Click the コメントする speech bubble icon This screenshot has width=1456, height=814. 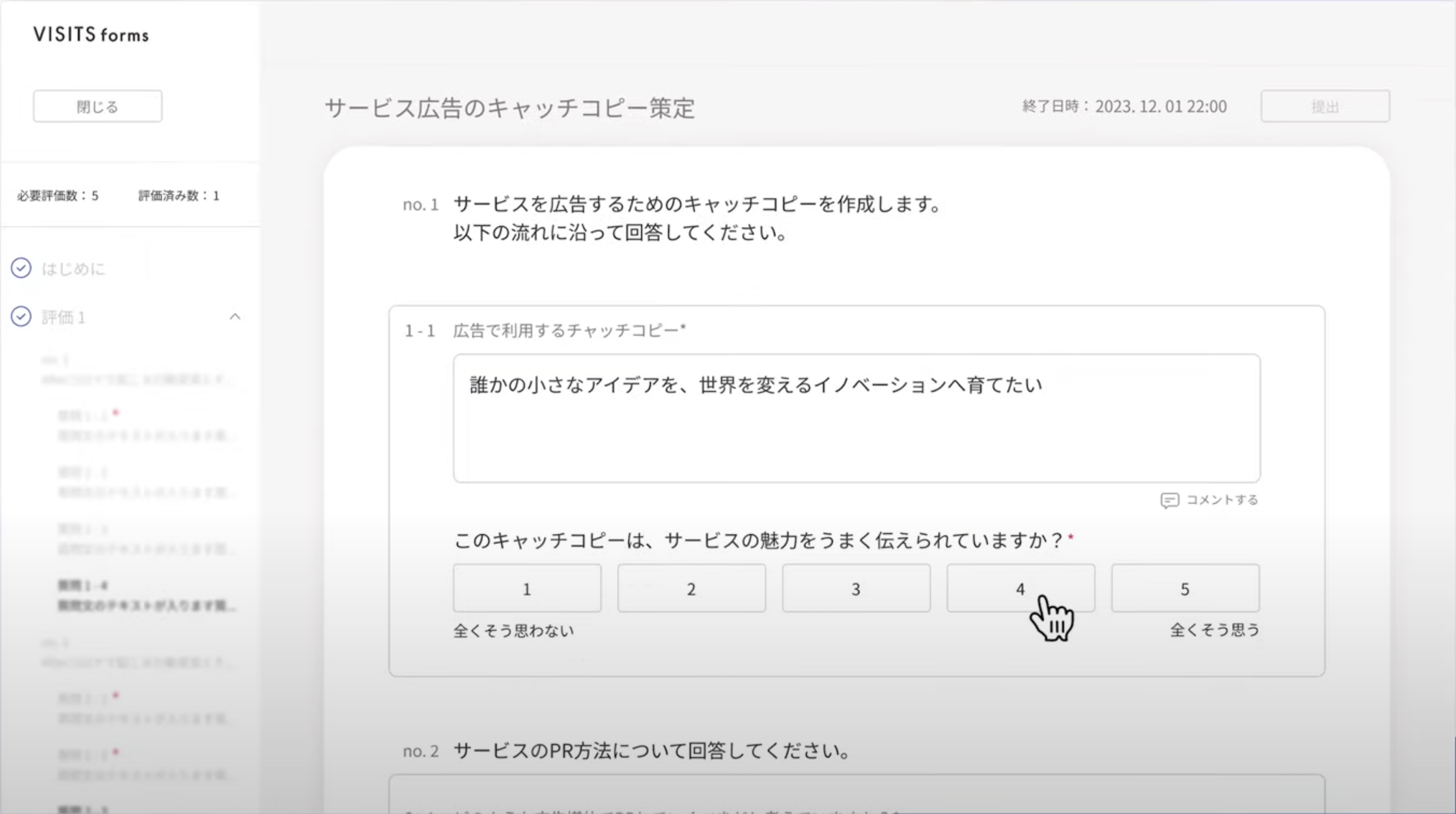tap(1169, 500)
